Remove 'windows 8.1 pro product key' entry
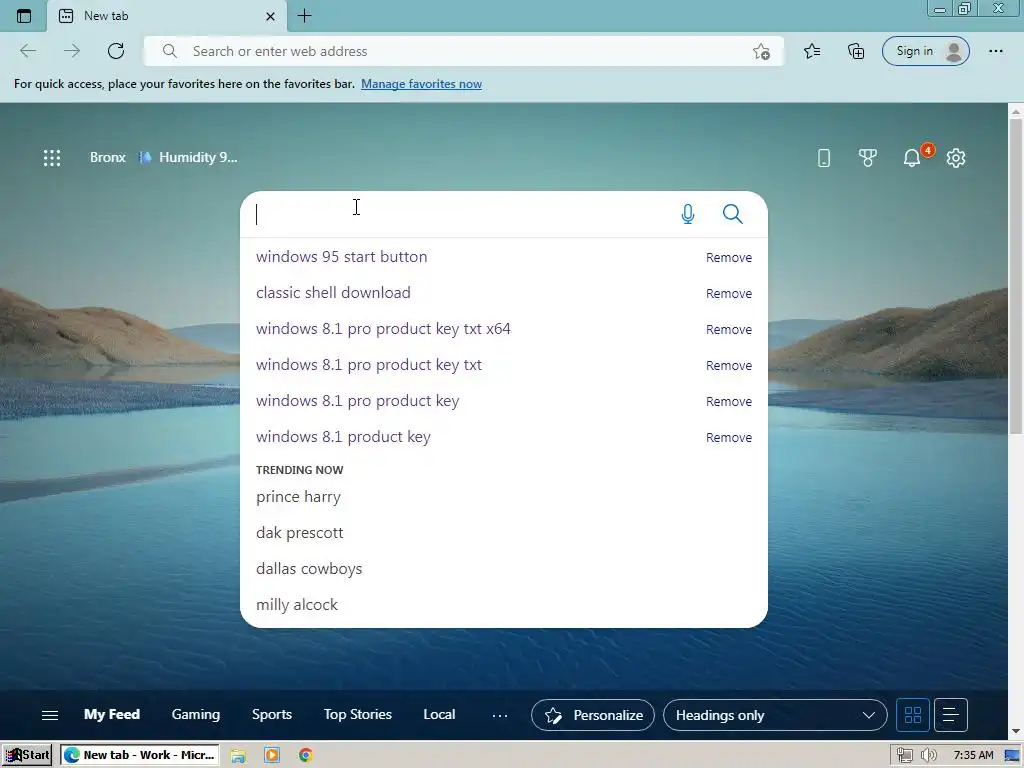 pyautogui.click(x=729, y=401)
